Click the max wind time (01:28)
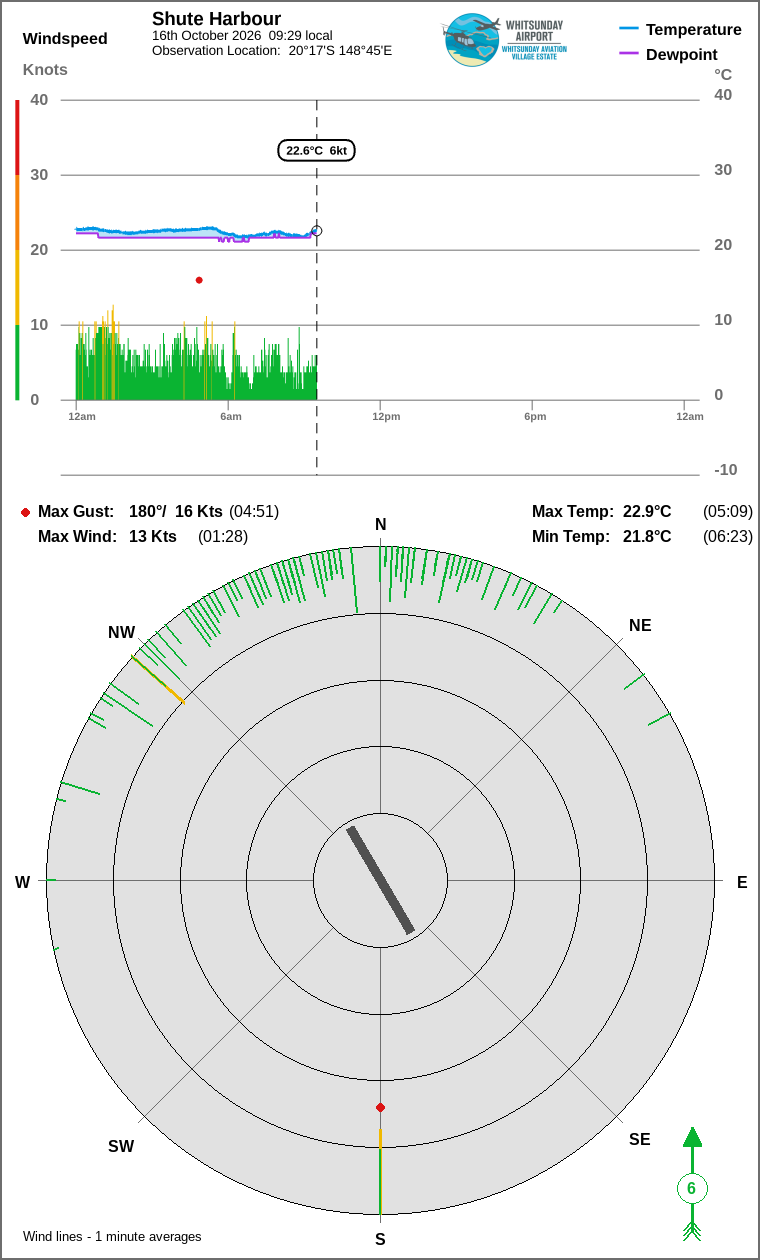The width and height of the screenshot is (760, 1260). point(223,537)
